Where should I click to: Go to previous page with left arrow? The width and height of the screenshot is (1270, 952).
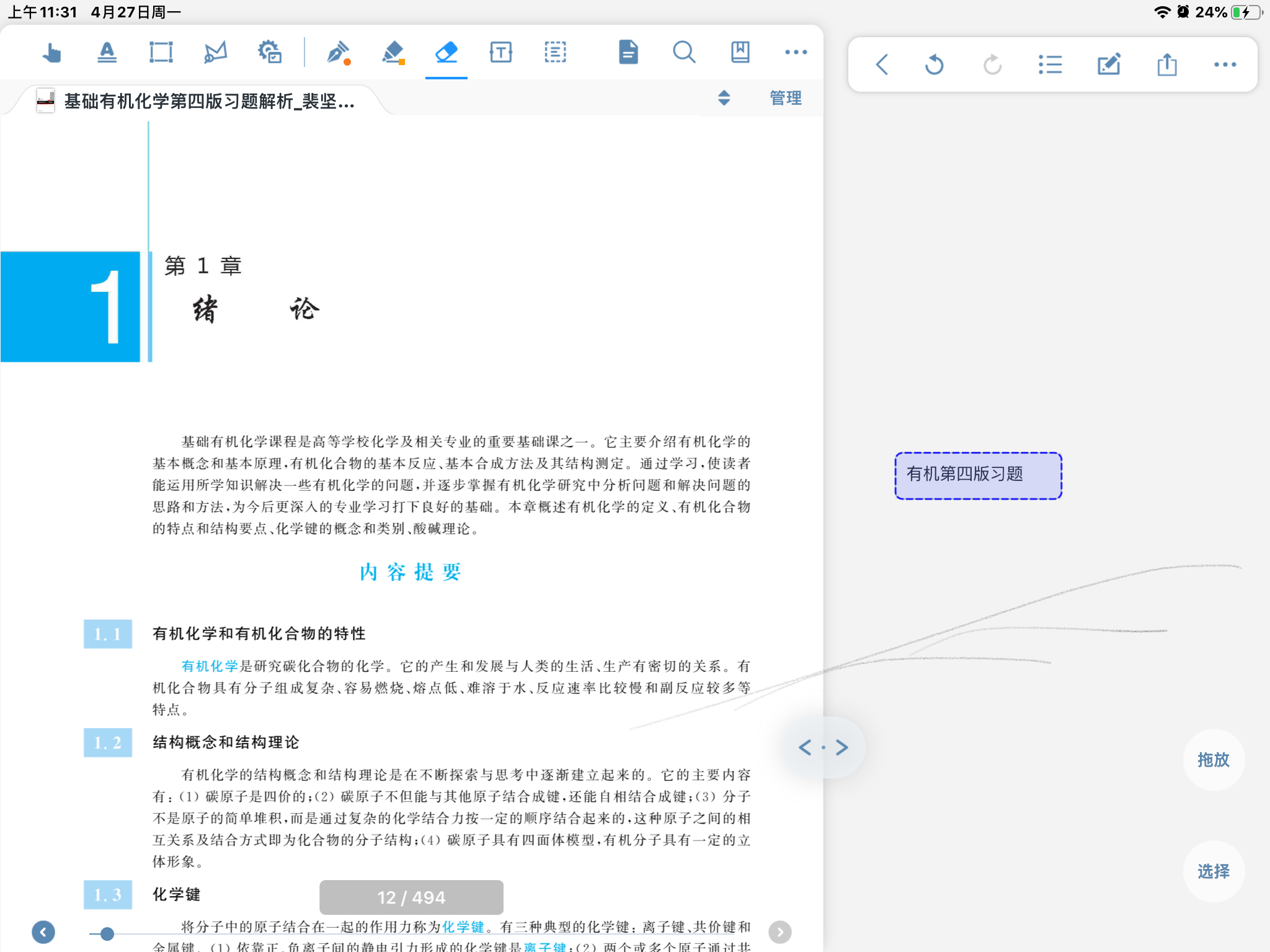[x=43, y=932]
